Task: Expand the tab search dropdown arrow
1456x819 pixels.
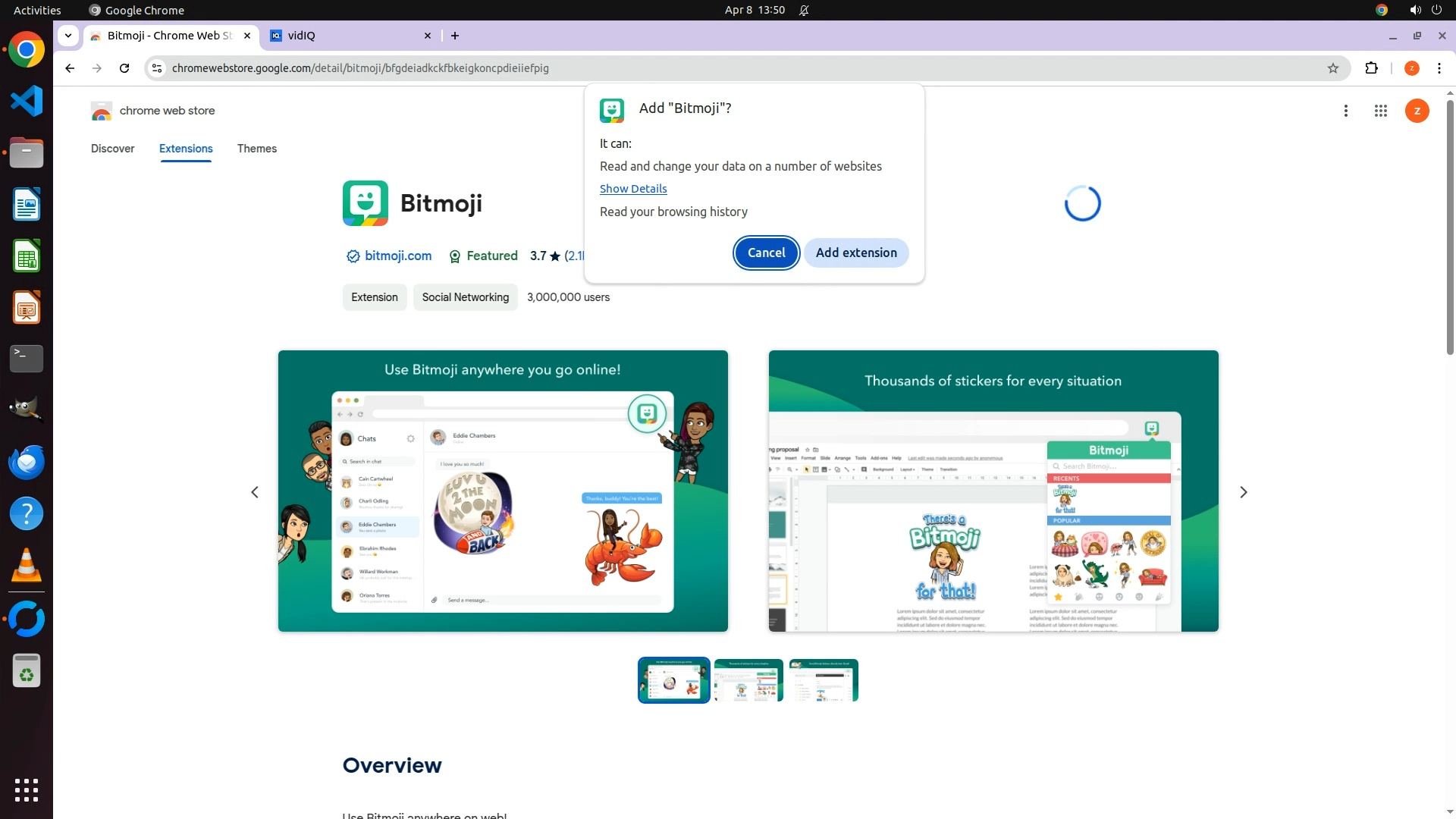Action: tap(68, 36)
